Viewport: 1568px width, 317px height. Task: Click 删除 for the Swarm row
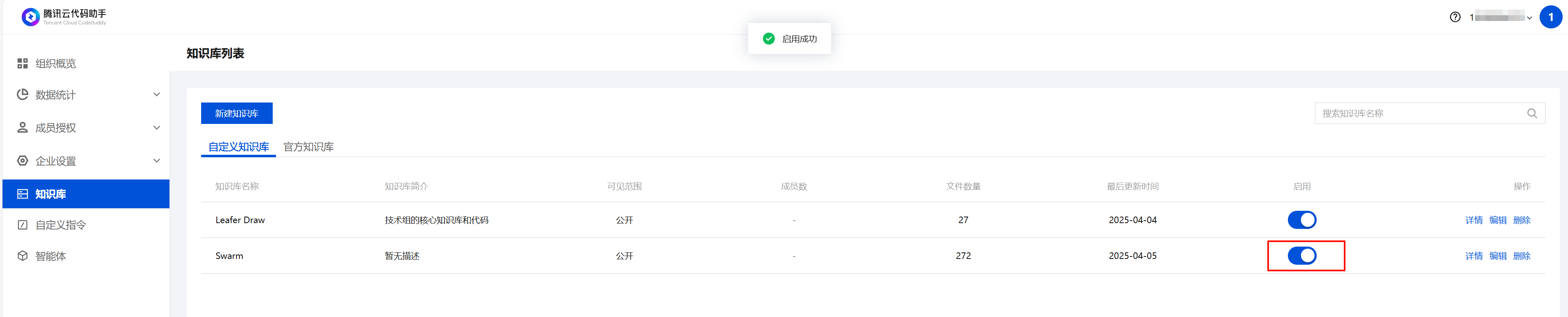tap(1521, 256)
